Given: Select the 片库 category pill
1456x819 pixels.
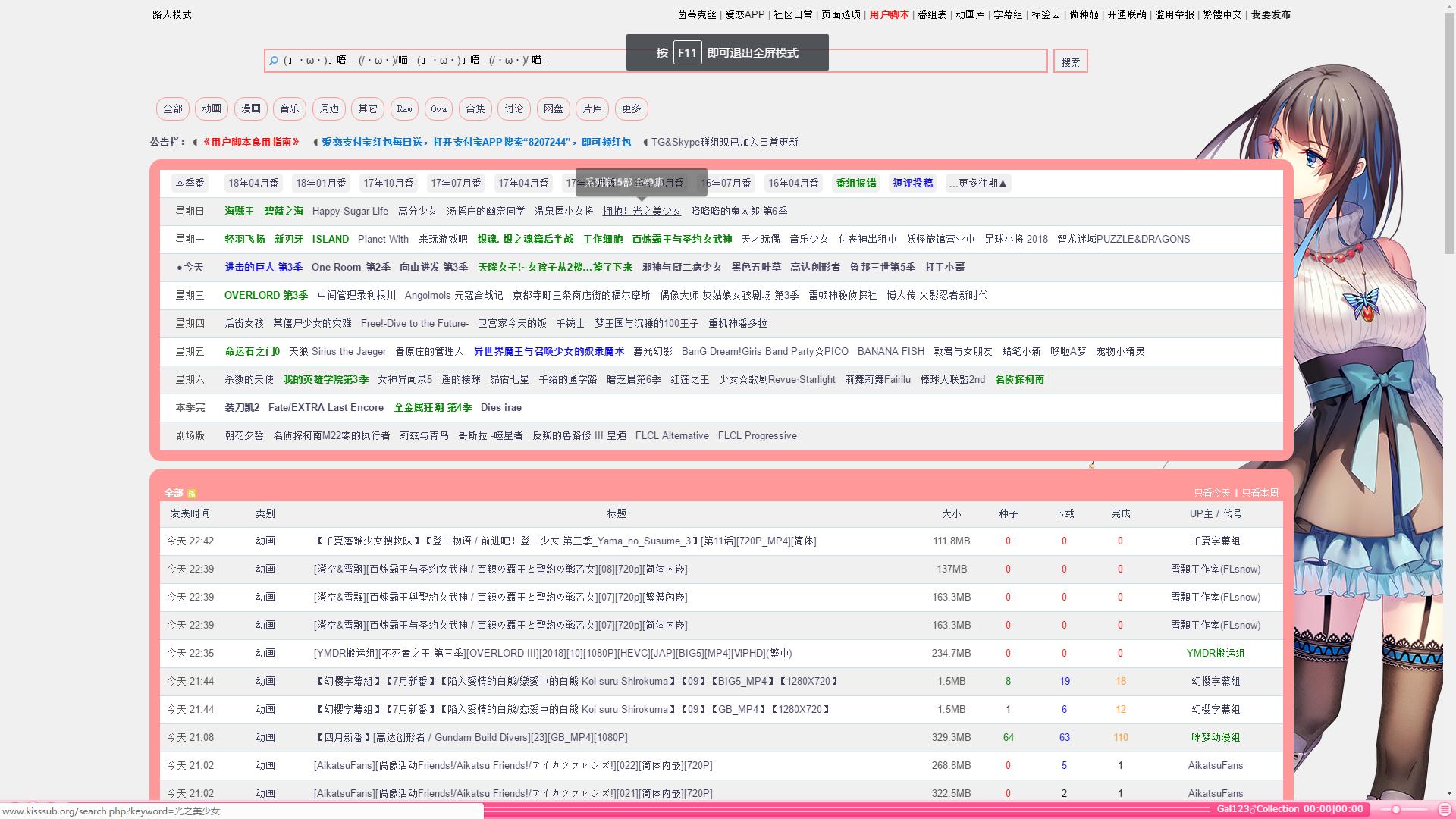Looking at the screenshot, I should pos(592,108).
